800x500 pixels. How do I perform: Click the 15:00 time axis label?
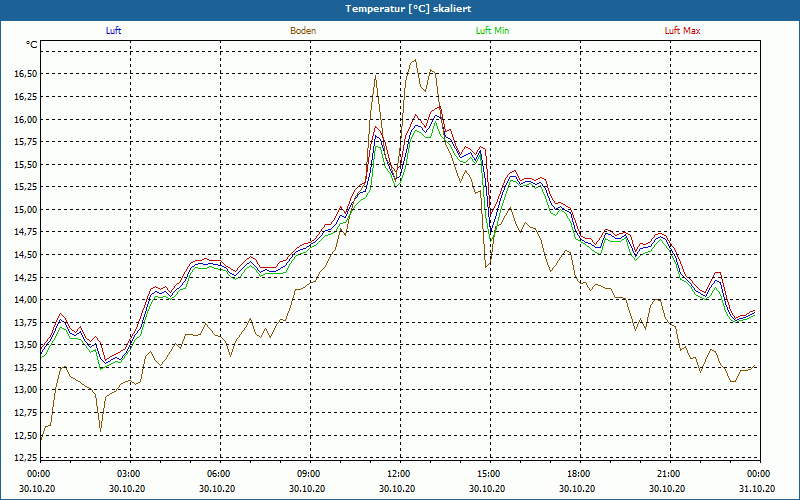(489, 474)
